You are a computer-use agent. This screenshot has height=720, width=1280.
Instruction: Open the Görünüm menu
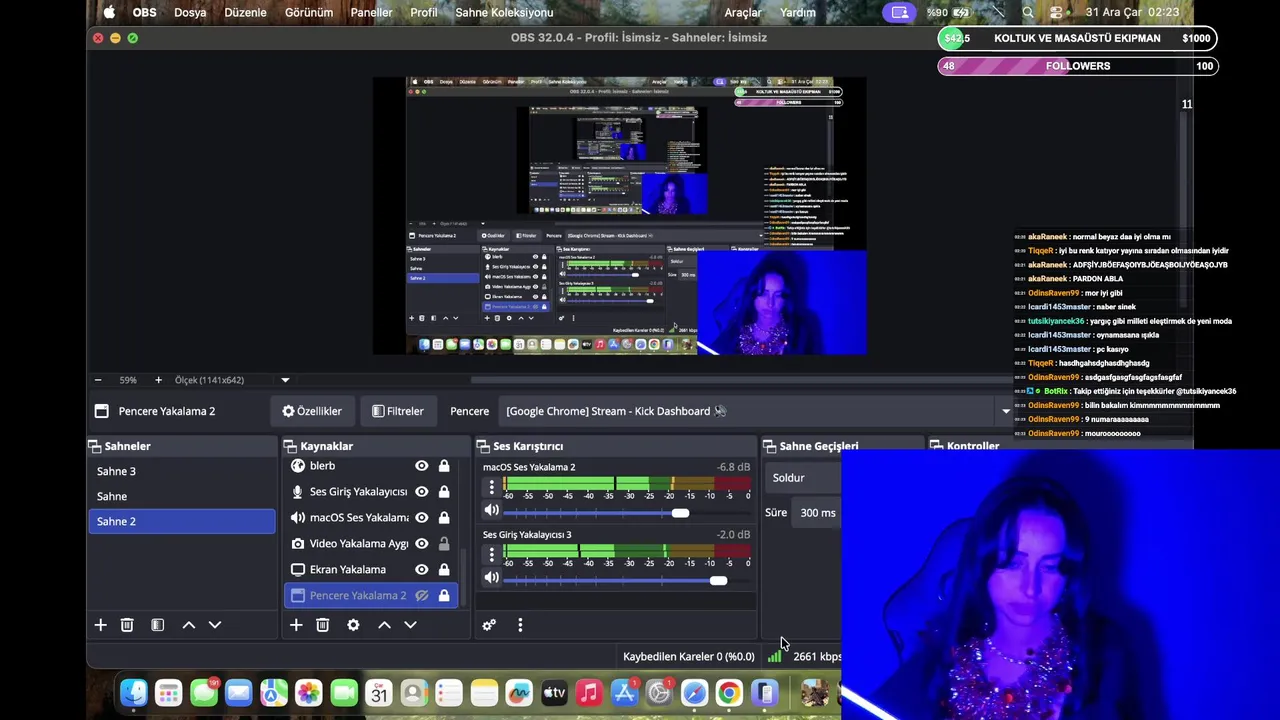tap(309, 13)
